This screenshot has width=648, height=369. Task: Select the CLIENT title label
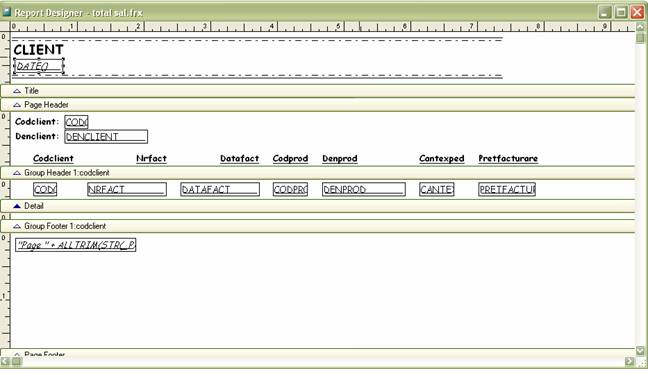(x=38, y=50)
